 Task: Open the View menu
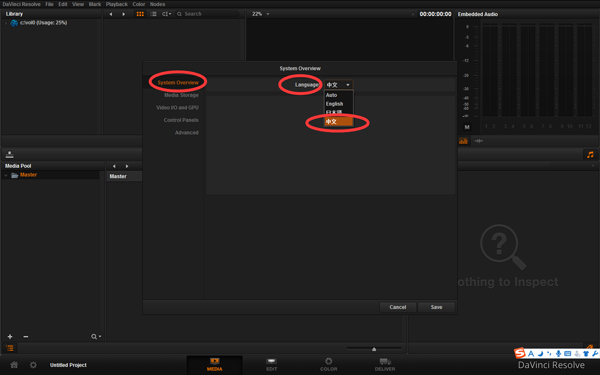(78, 4)
